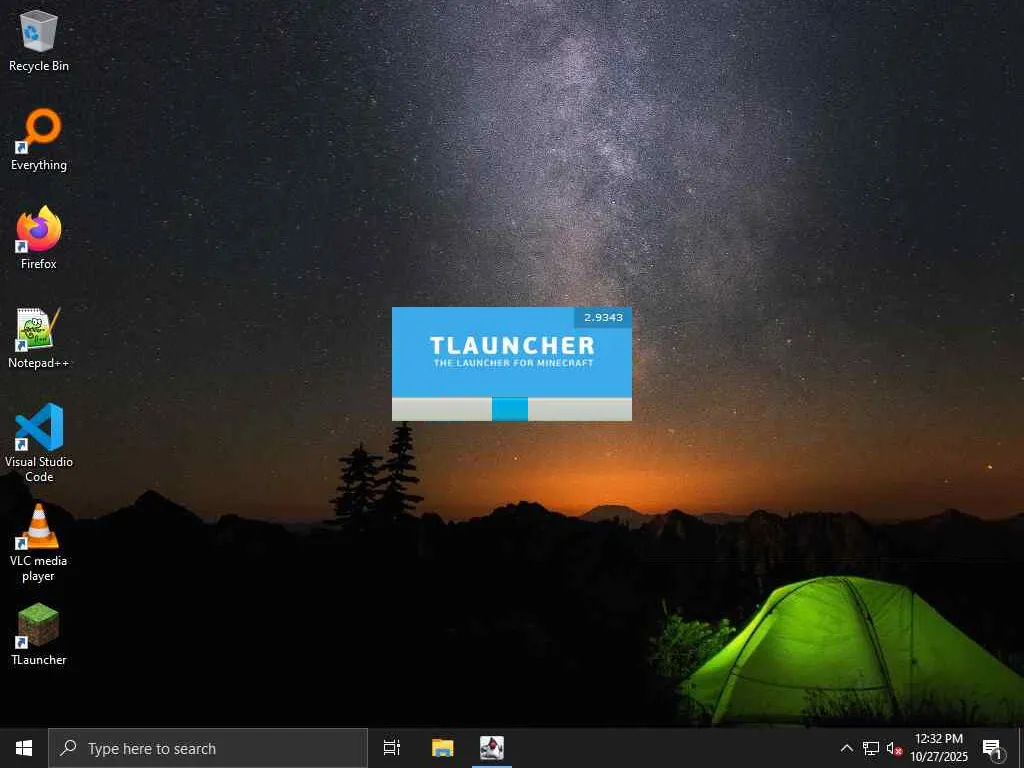This screenshot has height=768, width=1024.
Task: Click the muted volume tray icon
Action: pos(894,748)
